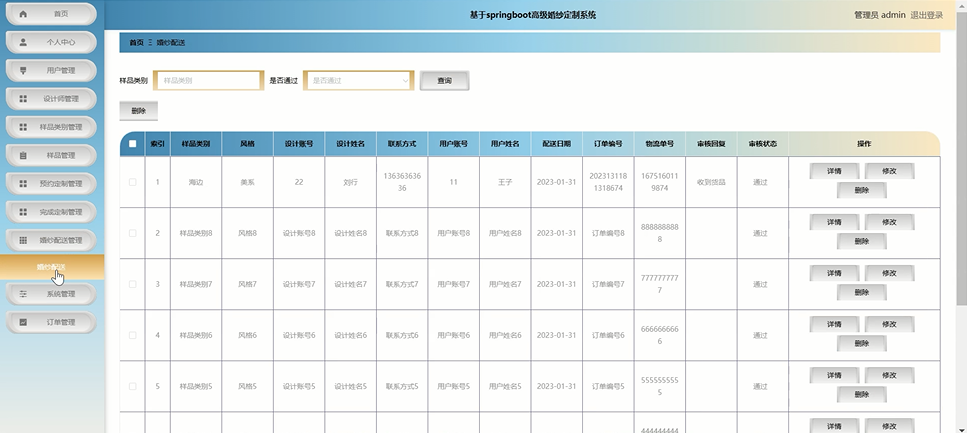
Task: Check the checkbox for row 1 海边
Action: (x=133, y=182)
